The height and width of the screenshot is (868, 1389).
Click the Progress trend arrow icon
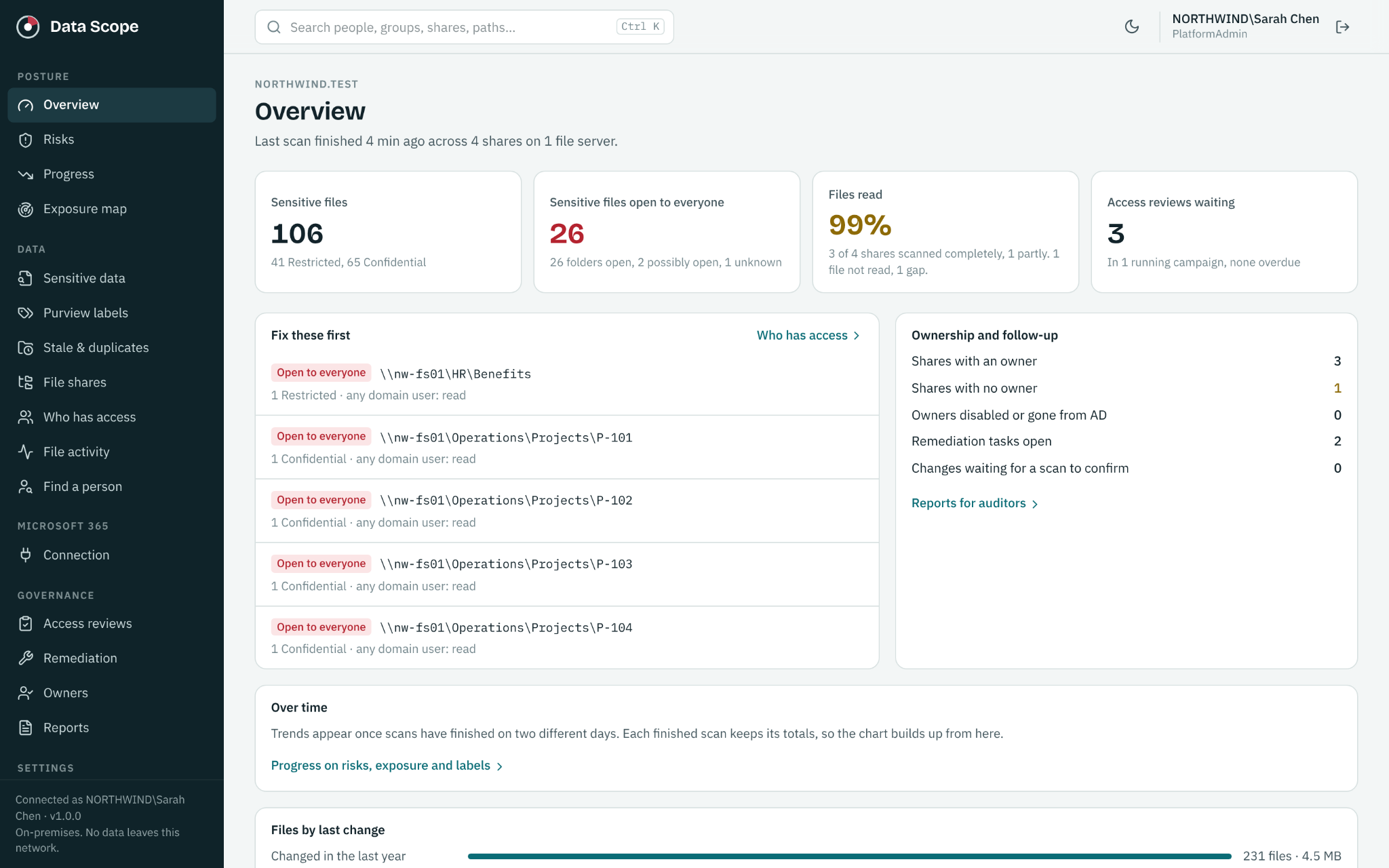pos(26,174)
